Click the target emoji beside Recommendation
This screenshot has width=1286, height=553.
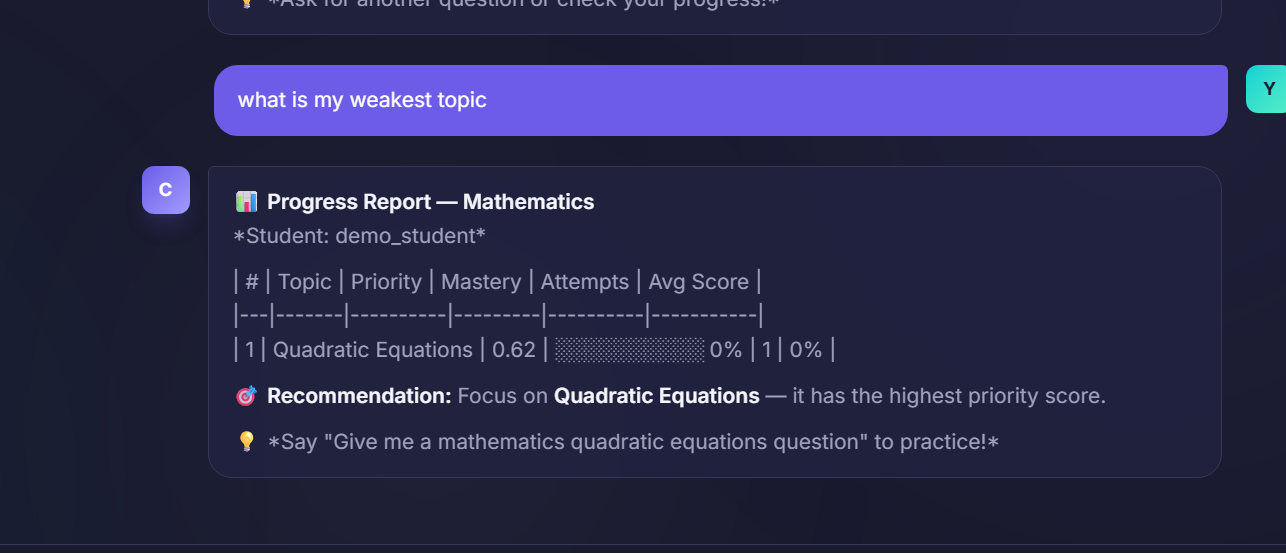(246, 396)
